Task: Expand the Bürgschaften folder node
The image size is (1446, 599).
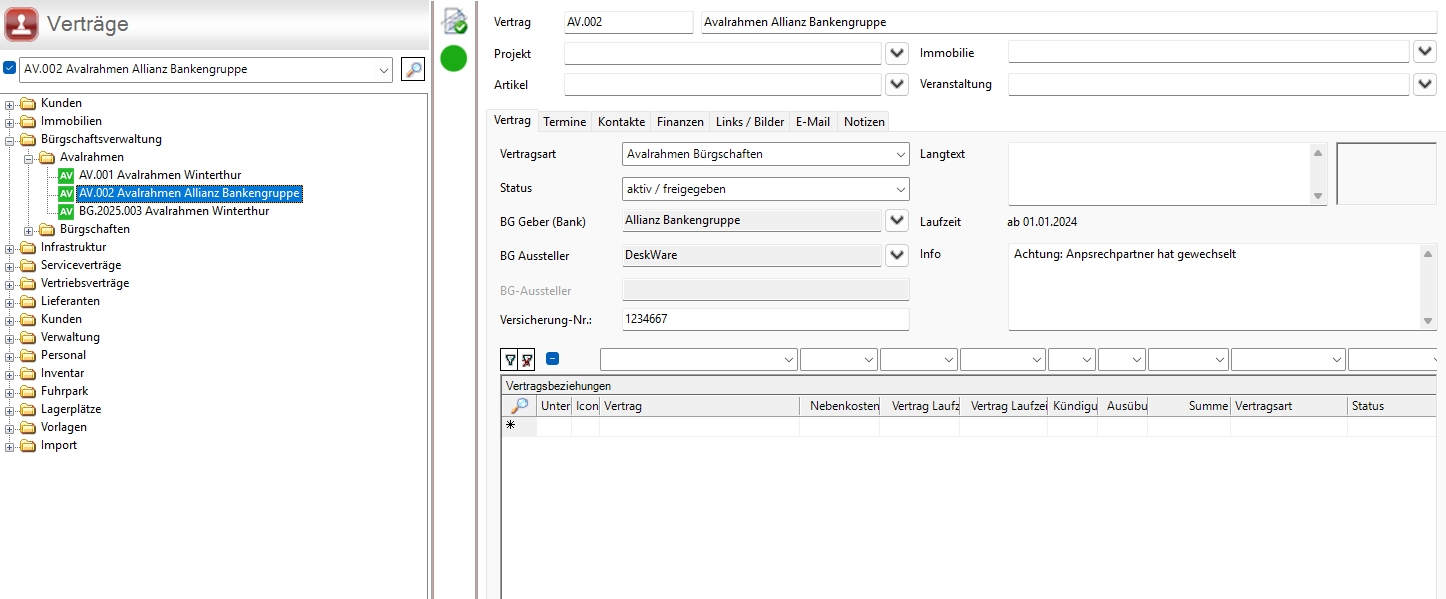Action: [29, 229]
